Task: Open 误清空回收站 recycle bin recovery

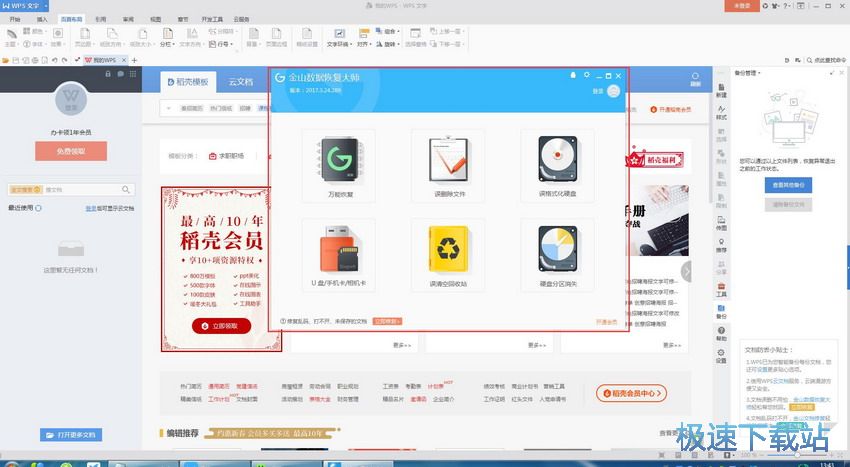Action: click(449, 255)
